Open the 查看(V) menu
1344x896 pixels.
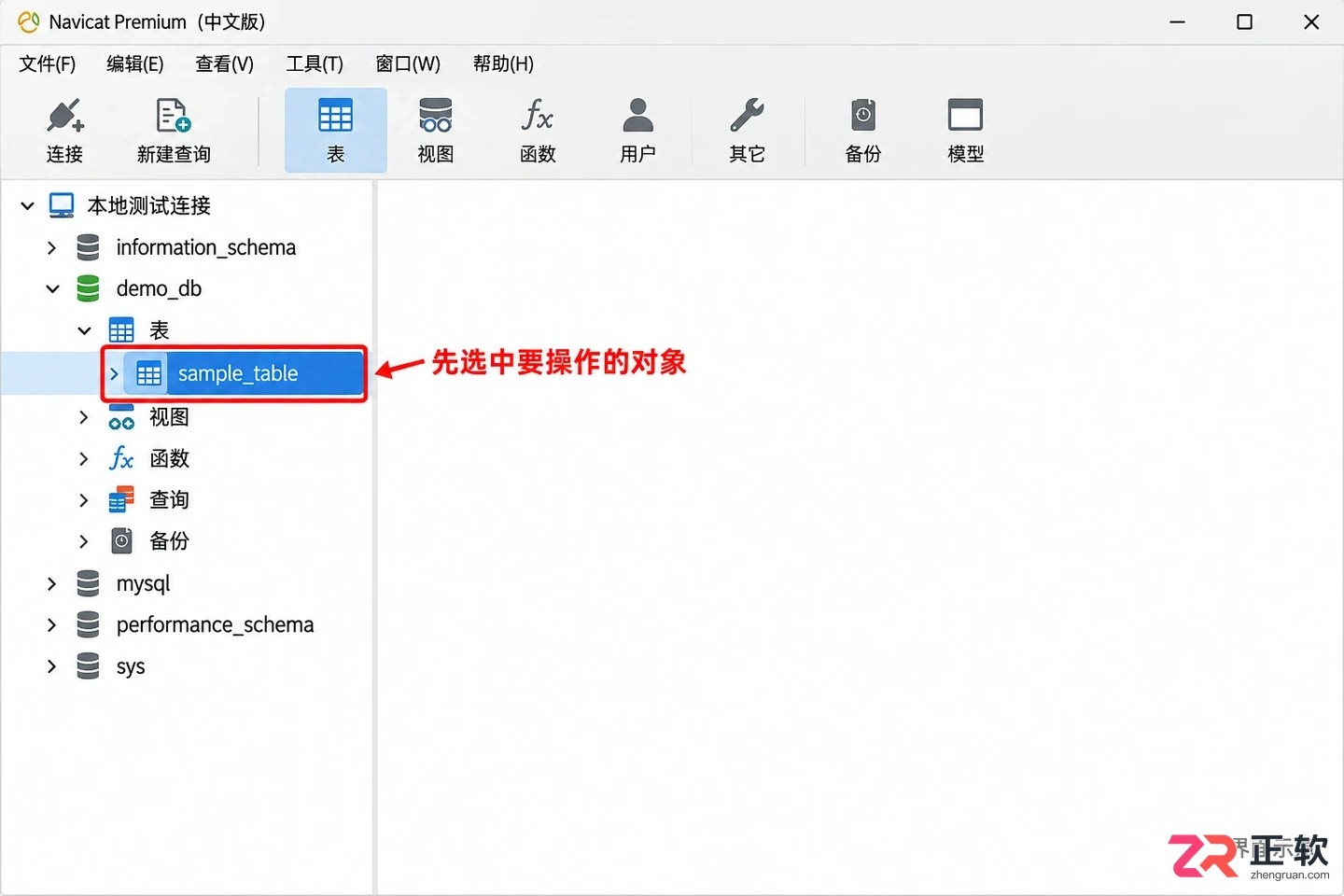coord(225,63)
